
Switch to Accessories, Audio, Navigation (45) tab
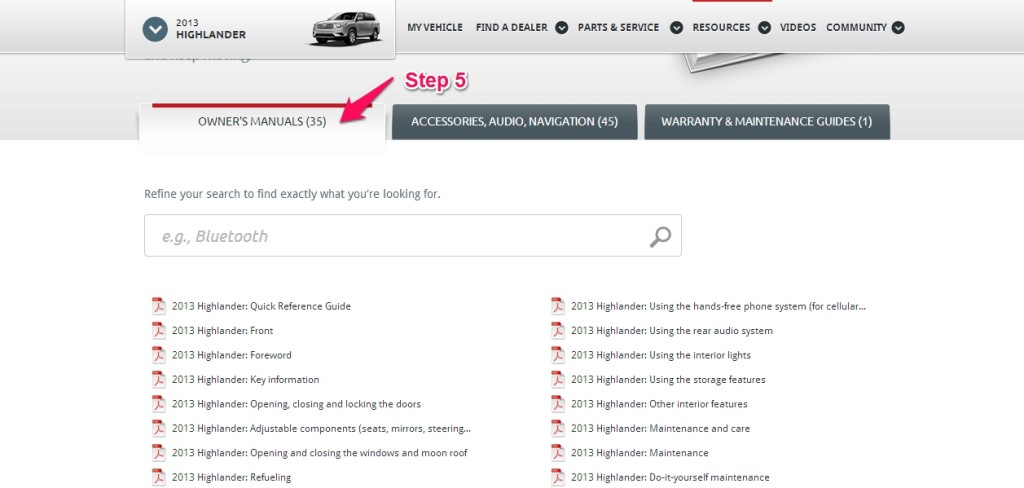tap(515, 122)
